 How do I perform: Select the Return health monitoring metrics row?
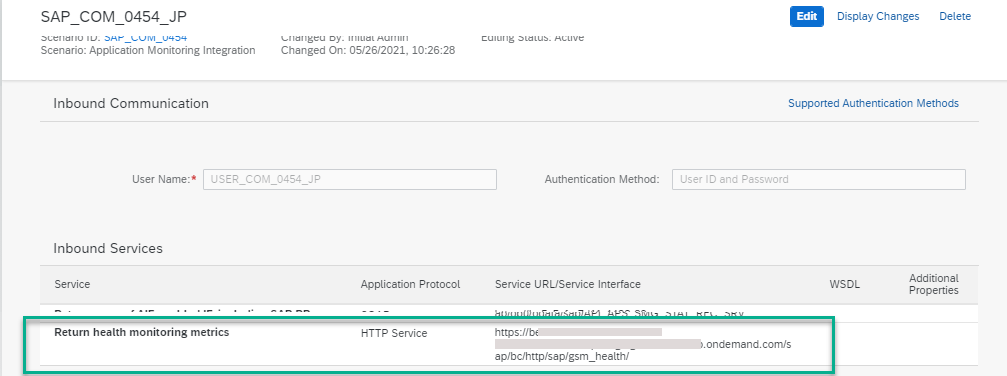509,344
